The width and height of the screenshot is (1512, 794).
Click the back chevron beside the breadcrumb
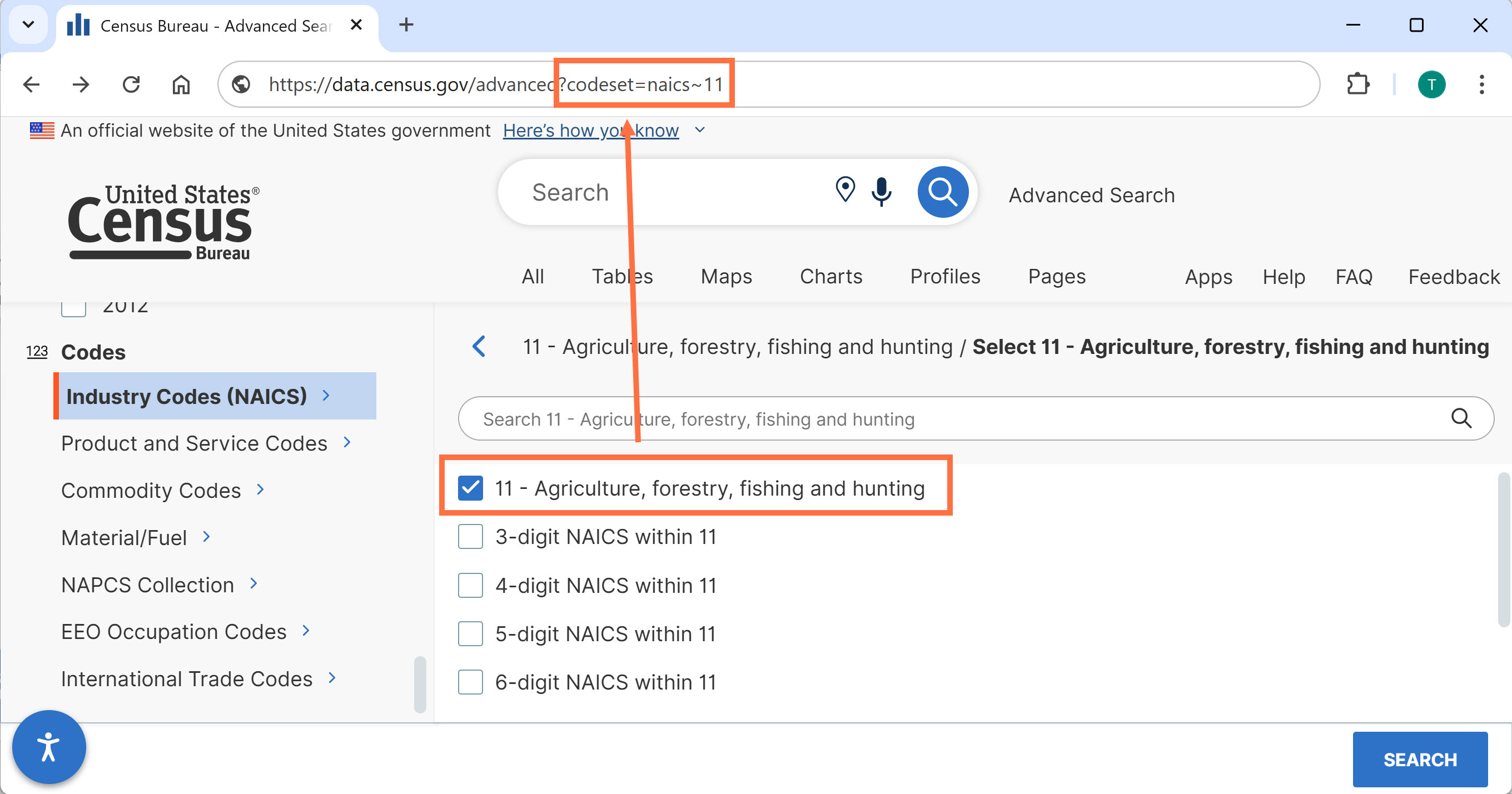[479, 346]
